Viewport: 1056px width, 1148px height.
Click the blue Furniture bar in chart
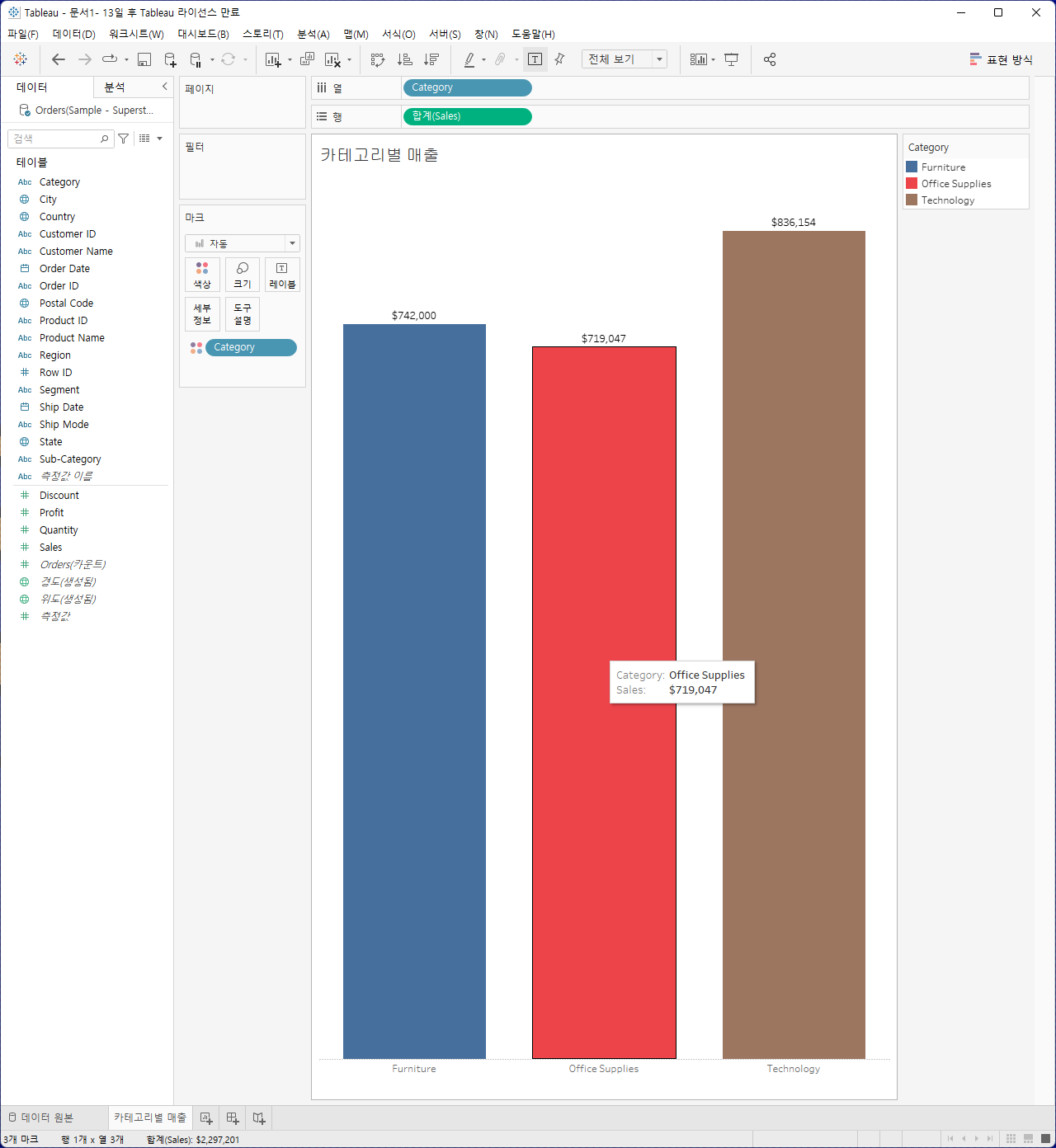(x=414, y=691)
